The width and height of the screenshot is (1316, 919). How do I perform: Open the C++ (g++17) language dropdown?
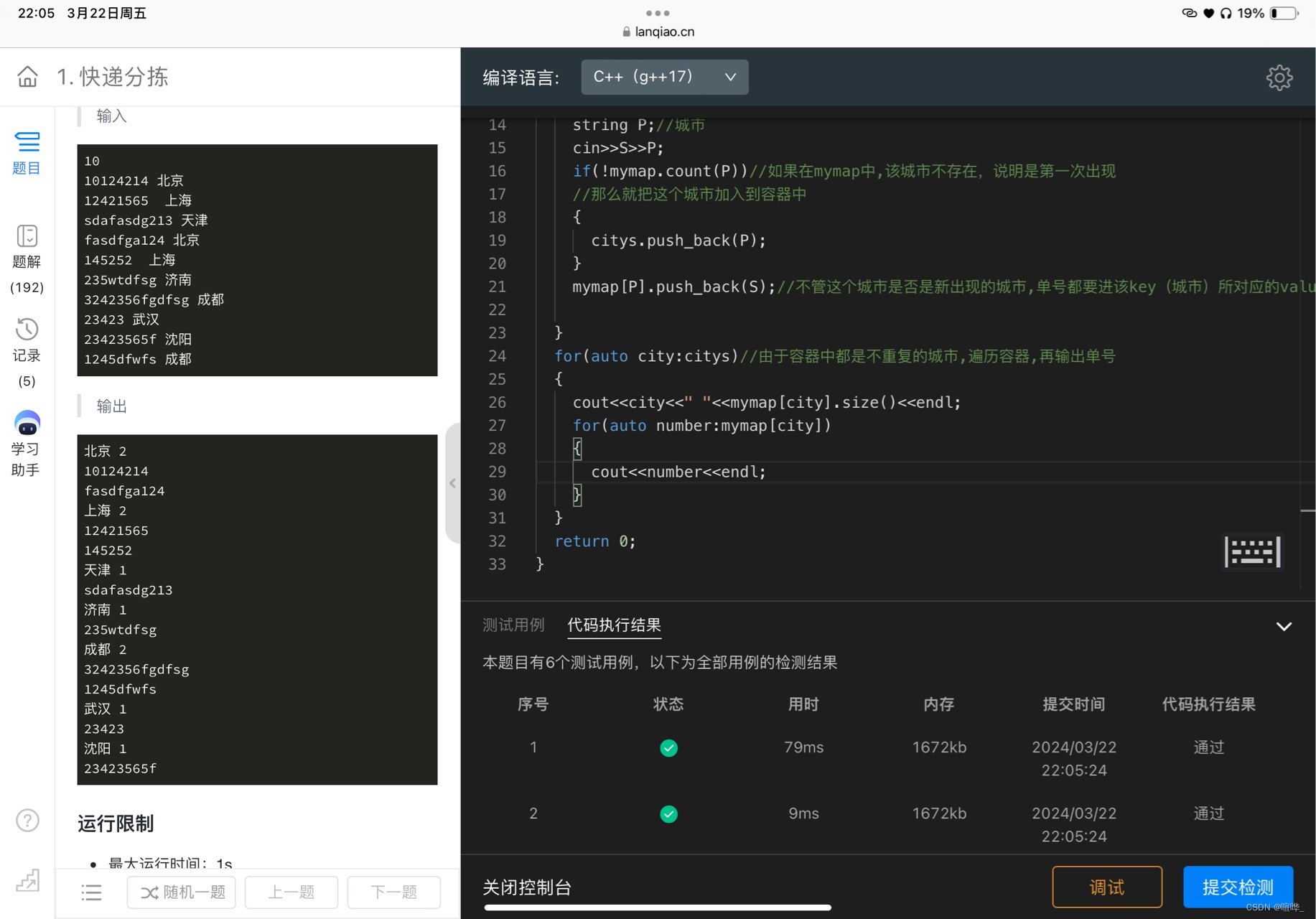coord(664,77)
